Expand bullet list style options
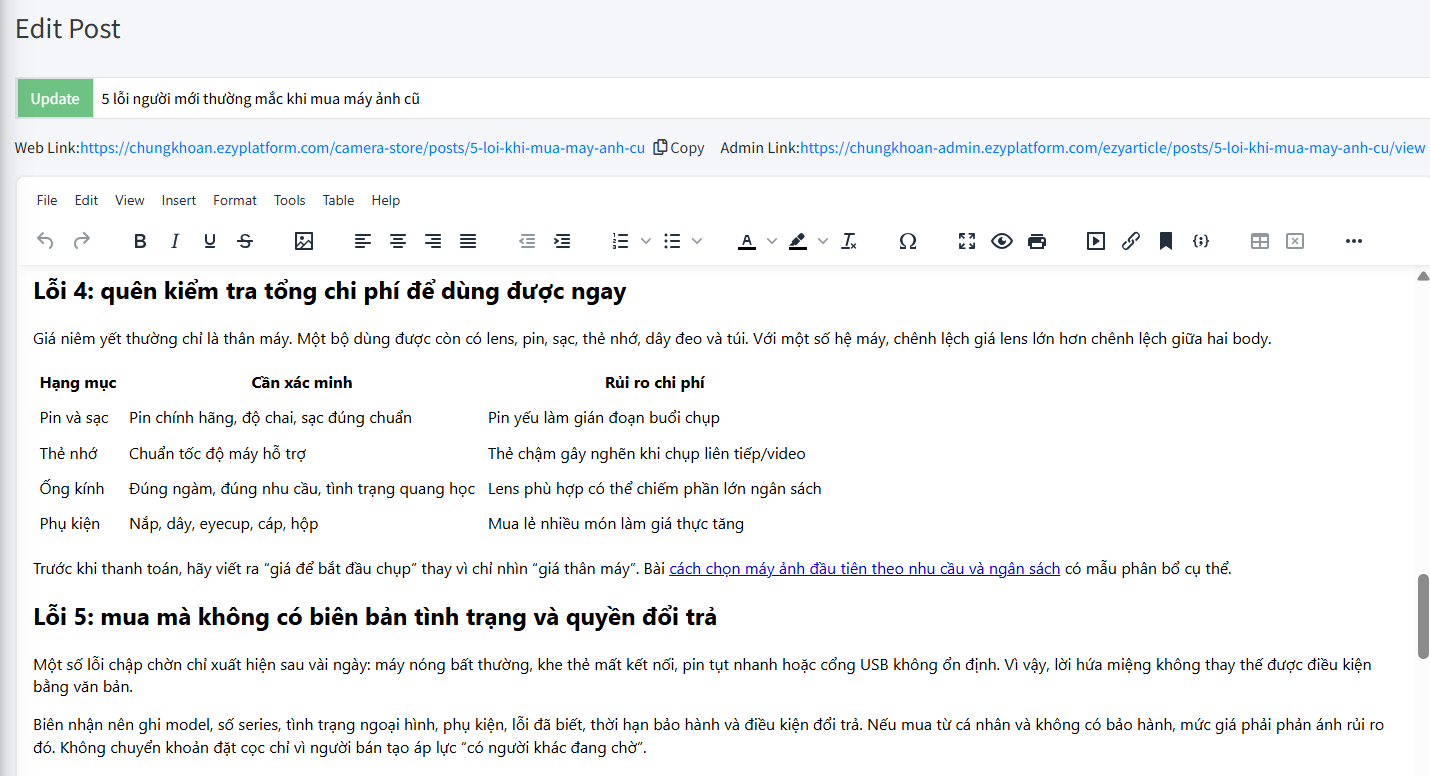The image size is (1430, 776). click(697, 241)
